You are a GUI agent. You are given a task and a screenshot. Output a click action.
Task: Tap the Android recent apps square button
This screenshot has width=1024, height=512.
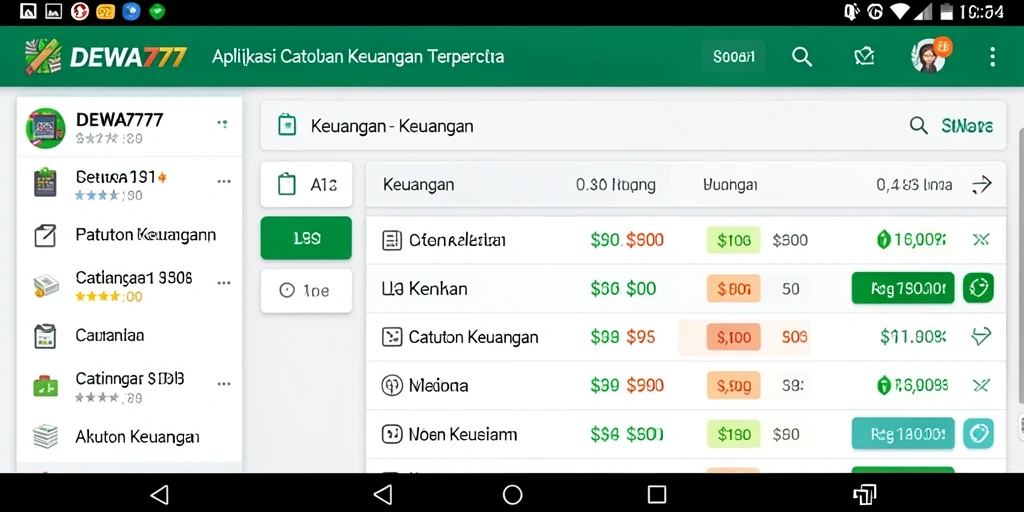point(656,494)
